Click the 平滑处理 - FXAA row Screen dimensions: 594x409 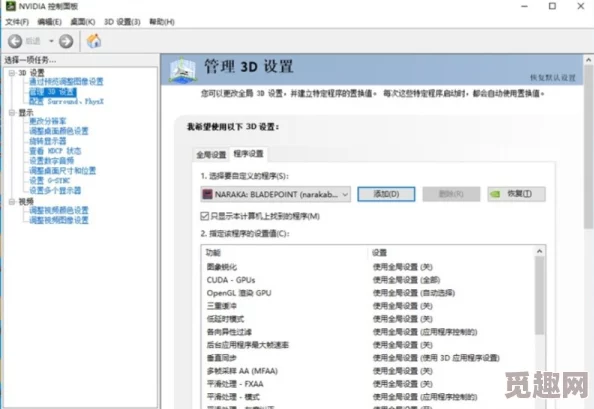(368, 384)
